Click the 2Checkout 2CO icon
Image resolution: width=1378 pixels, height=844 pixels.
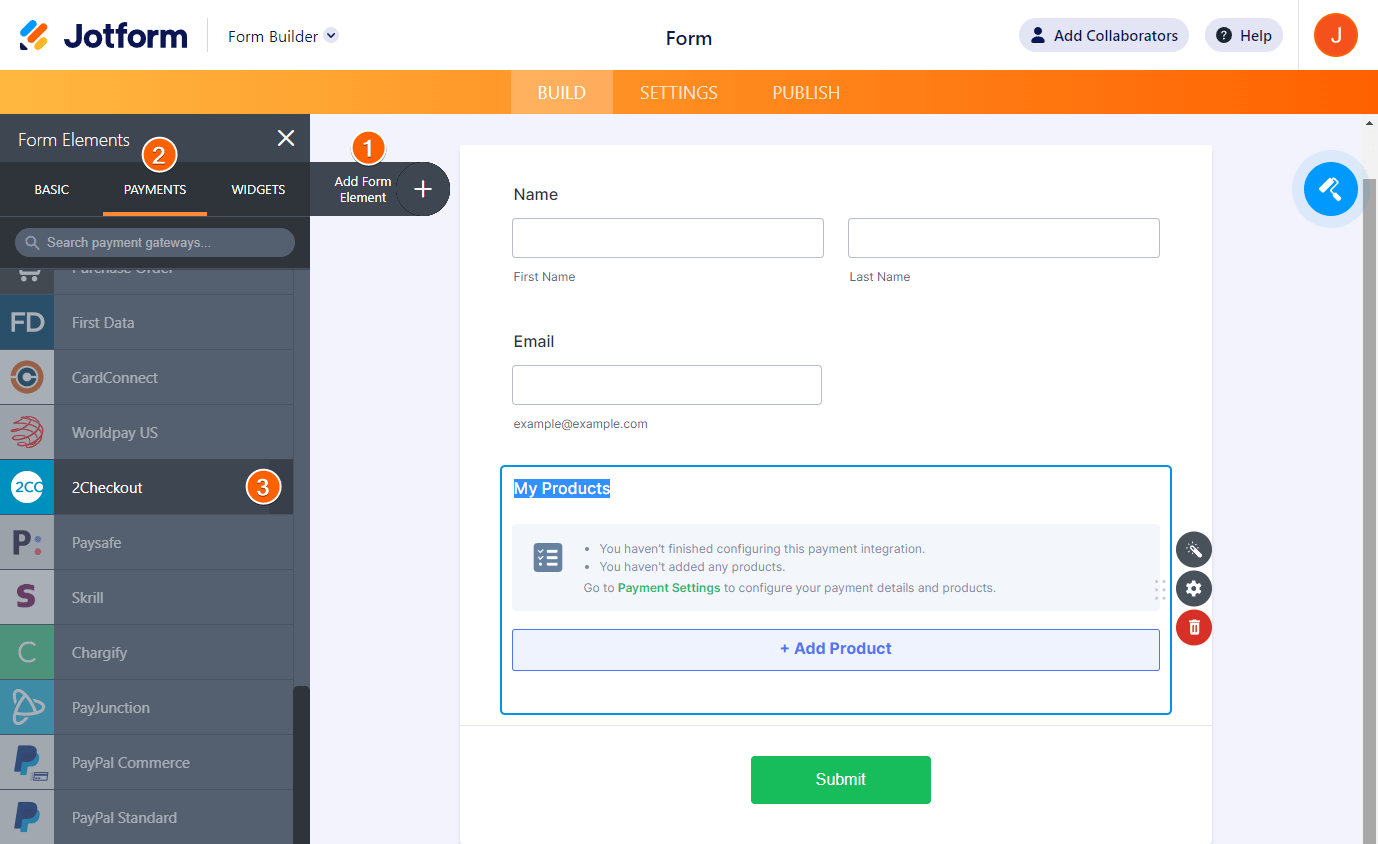click(27, 488)
